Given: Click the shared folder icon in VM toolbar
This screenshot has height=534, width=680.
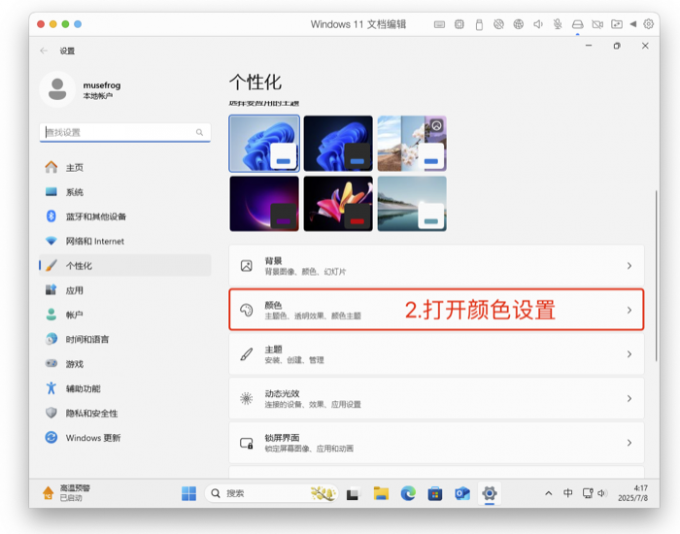Looking at the screenshot, I should (617, 24).
